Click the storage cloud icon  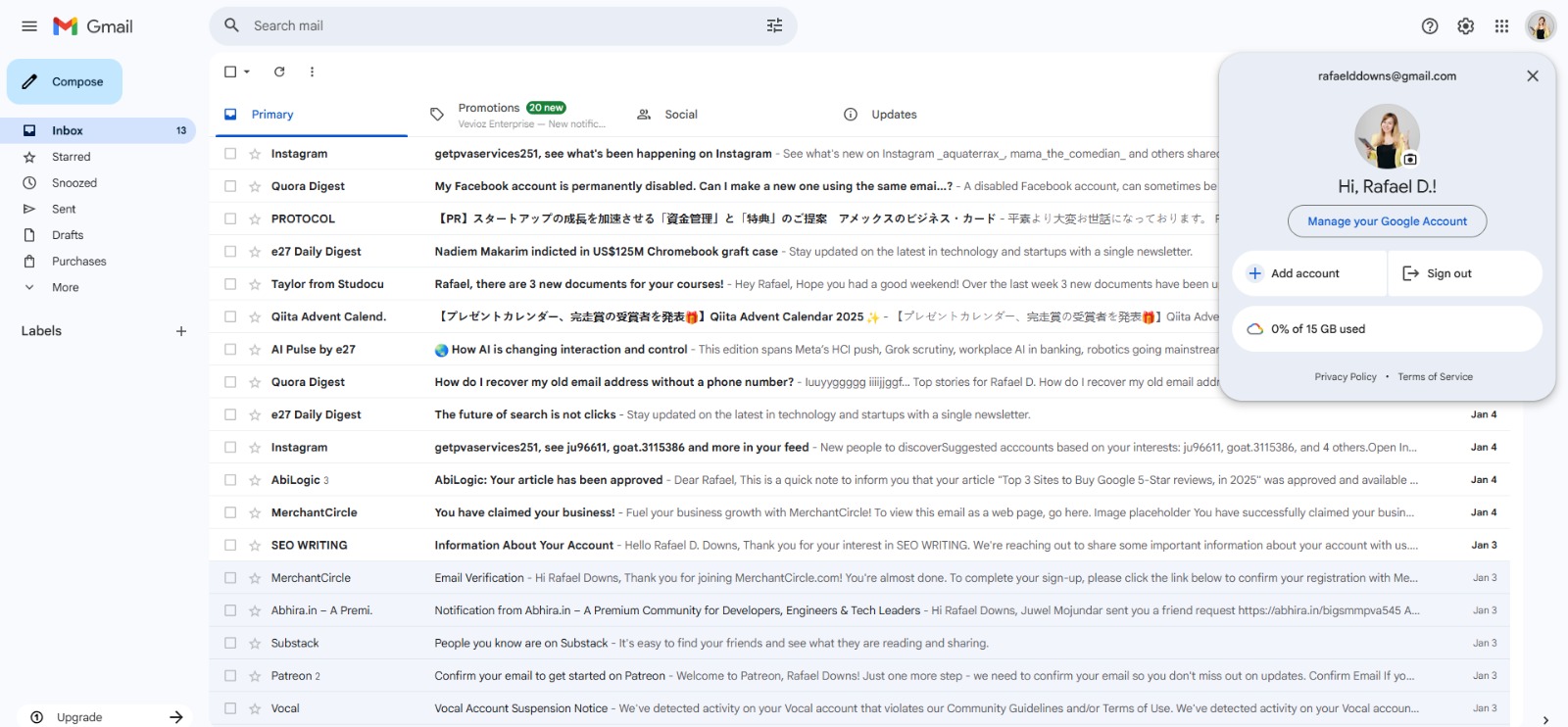pyautogui.click(x=1254, y=329)
